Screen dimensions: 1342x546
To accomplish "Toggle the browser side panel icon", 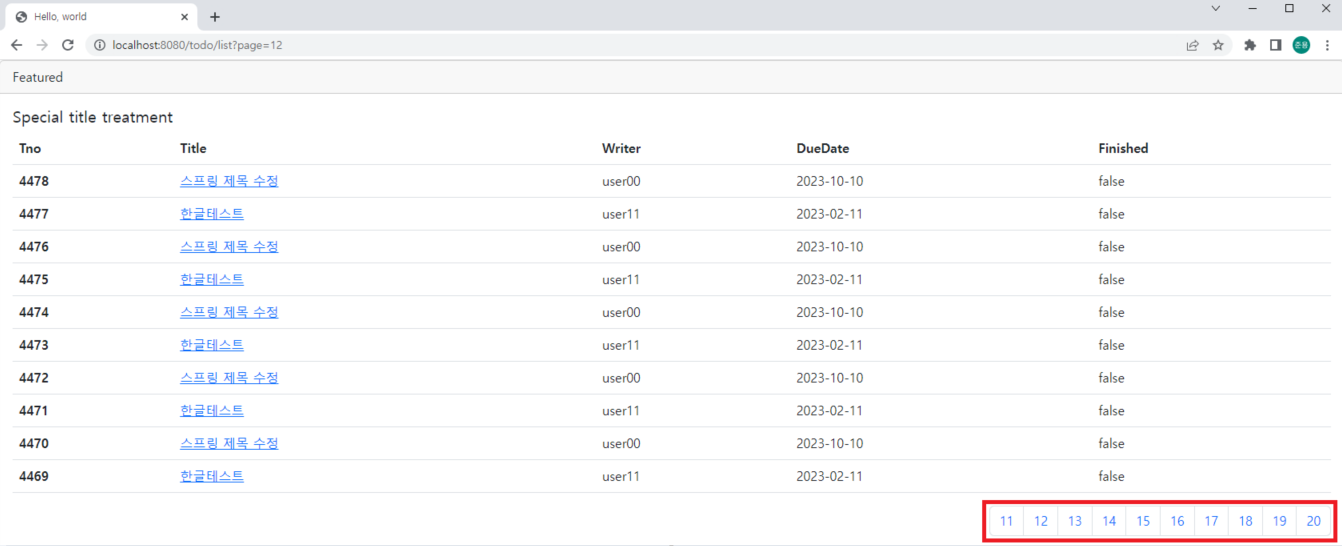I will point(1275,45).
